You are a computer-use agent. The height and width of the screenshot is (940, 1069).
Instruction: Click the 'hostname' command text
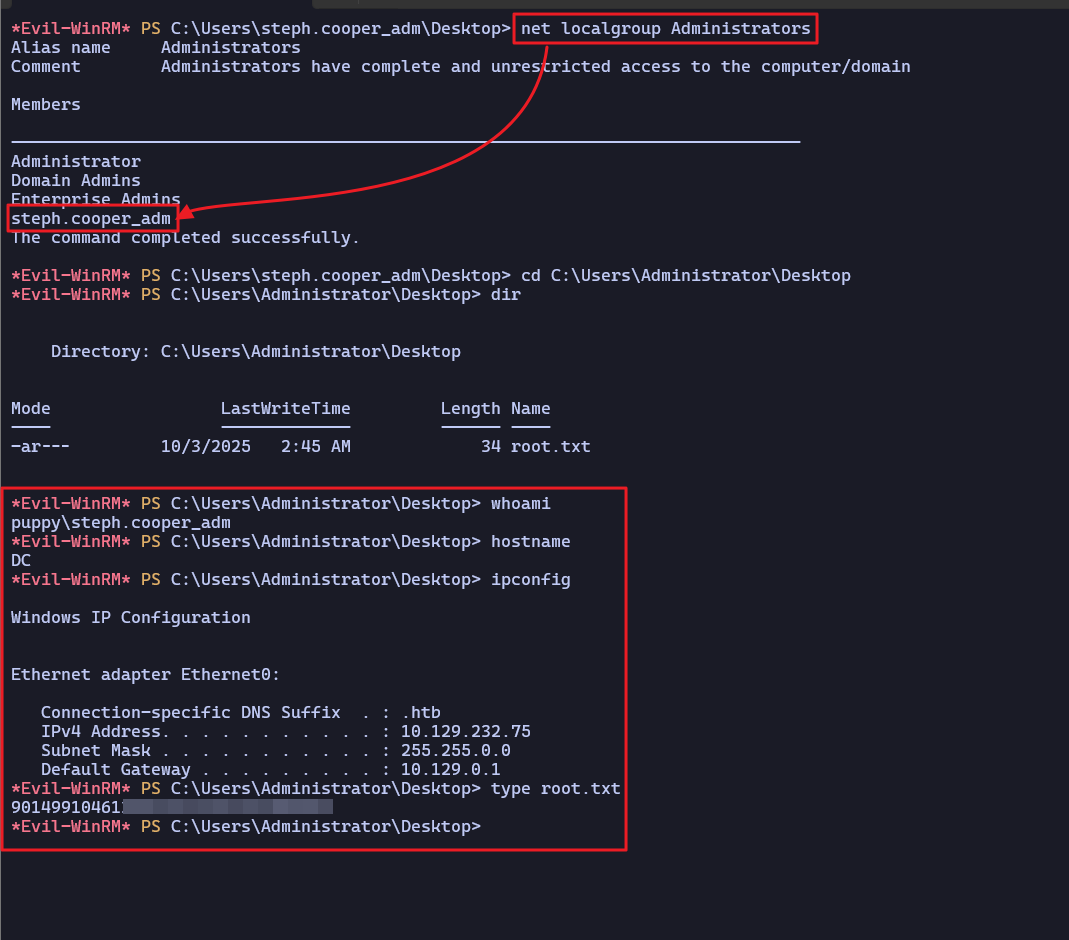point(530,541)
